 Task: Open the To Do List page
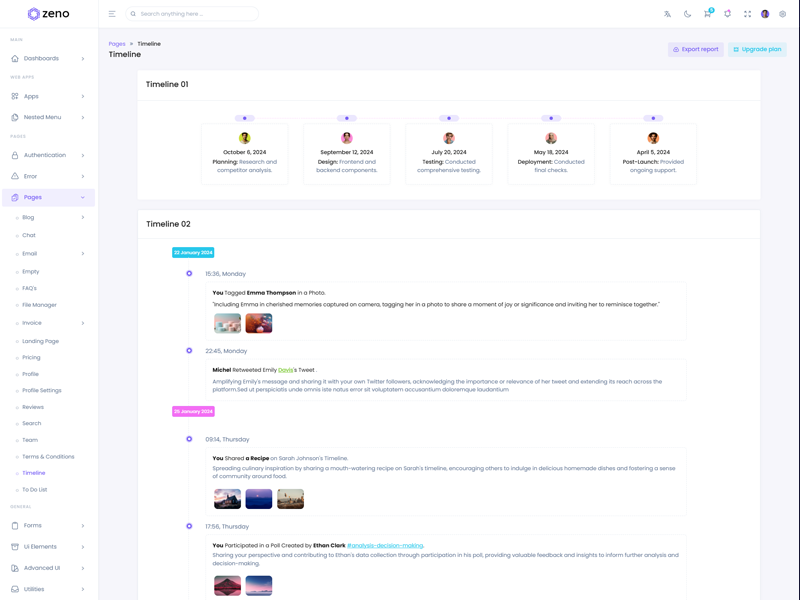(x=35, y=490)
